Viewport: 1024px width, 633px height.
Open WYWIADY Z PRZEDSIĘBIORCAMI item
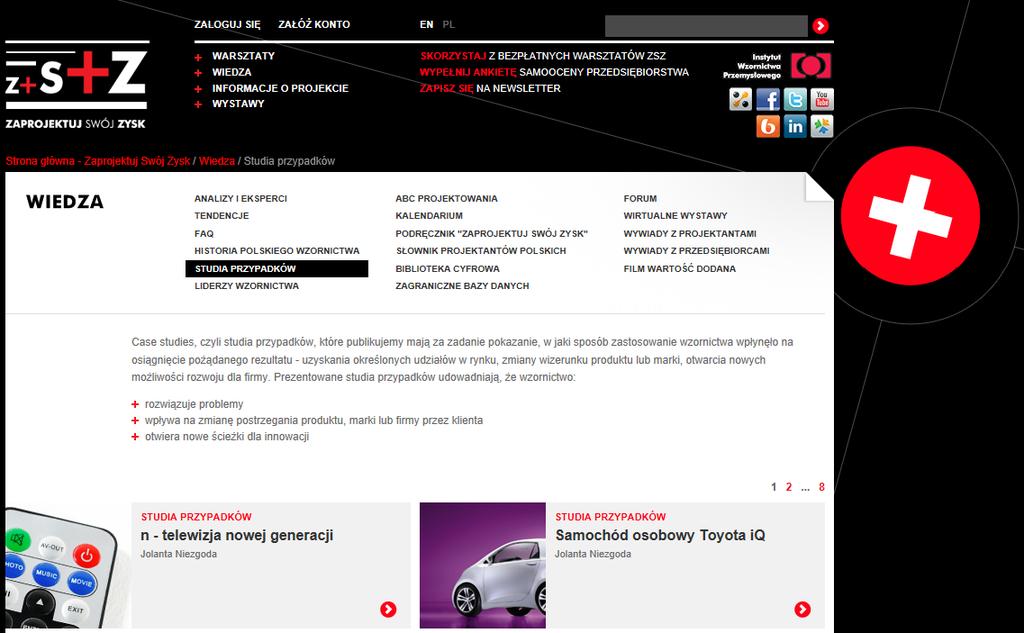(696, 251)
